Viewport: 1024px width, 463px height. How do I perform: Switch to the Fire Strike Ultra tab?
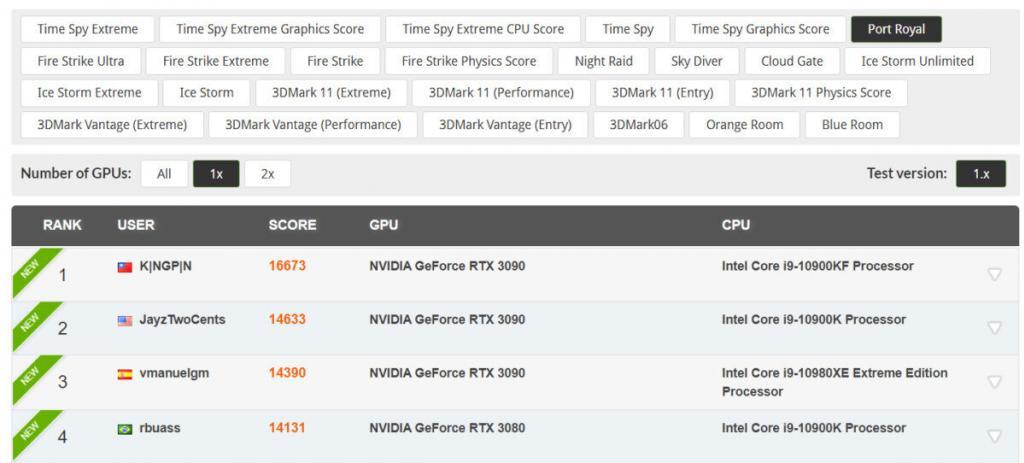coord(81,61)
